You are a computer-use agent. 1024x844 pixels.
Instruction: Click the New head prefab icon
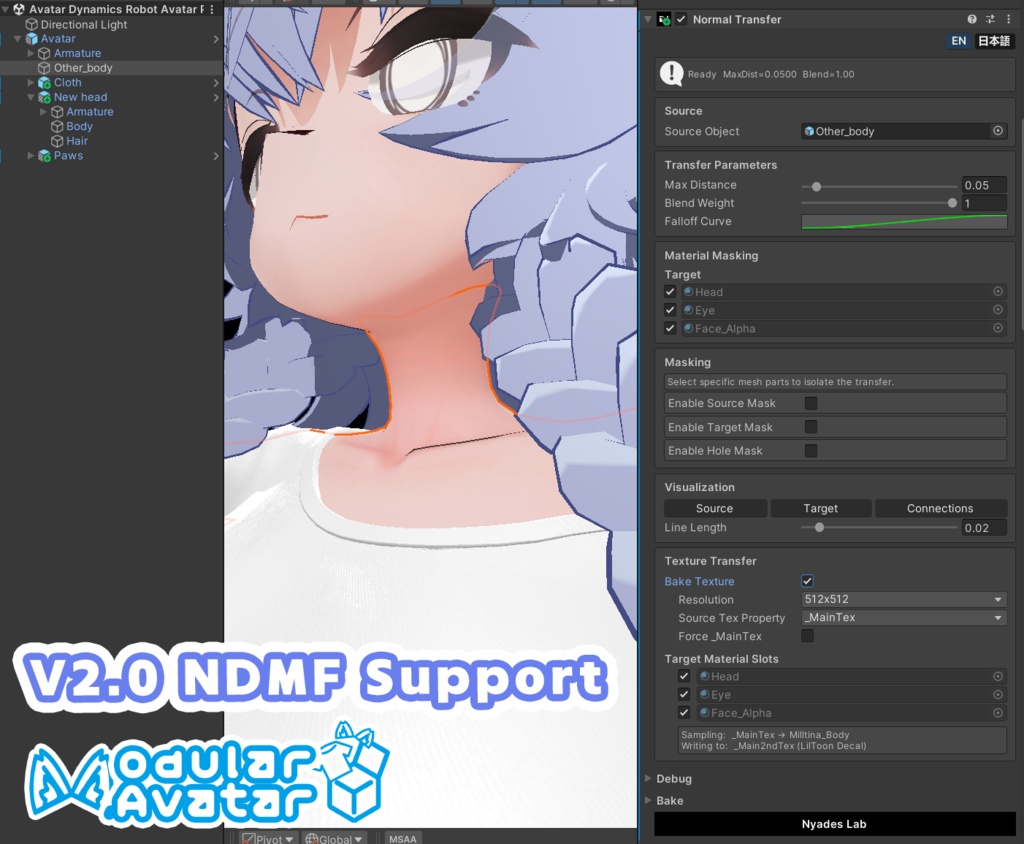click(x=44, y=97)
